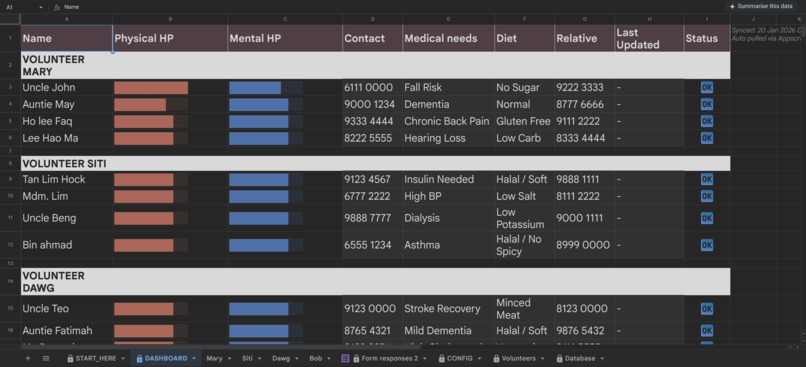Add a new sheet with the plus icon

[x=28, y=358]
